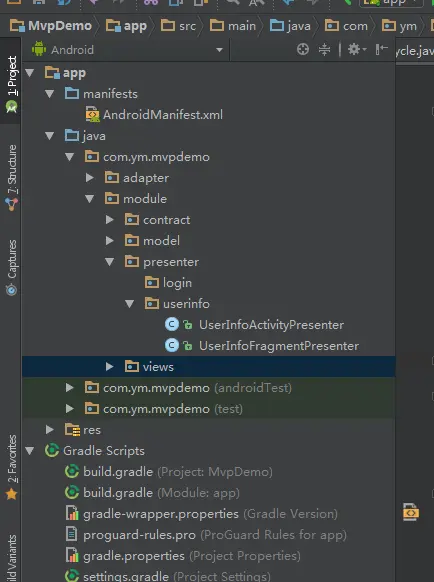Click the Gradle Scripts icon
The width and height of the screenshot is (434, 582).
coord(52,451)
